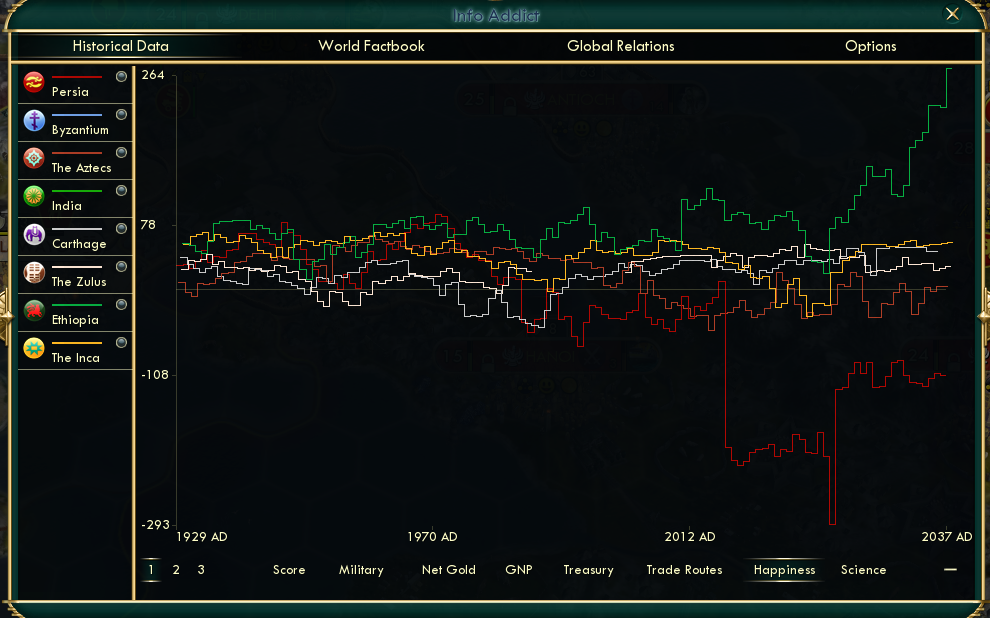Toggle Ethiopia's graph line visibility

click(121, 304)
